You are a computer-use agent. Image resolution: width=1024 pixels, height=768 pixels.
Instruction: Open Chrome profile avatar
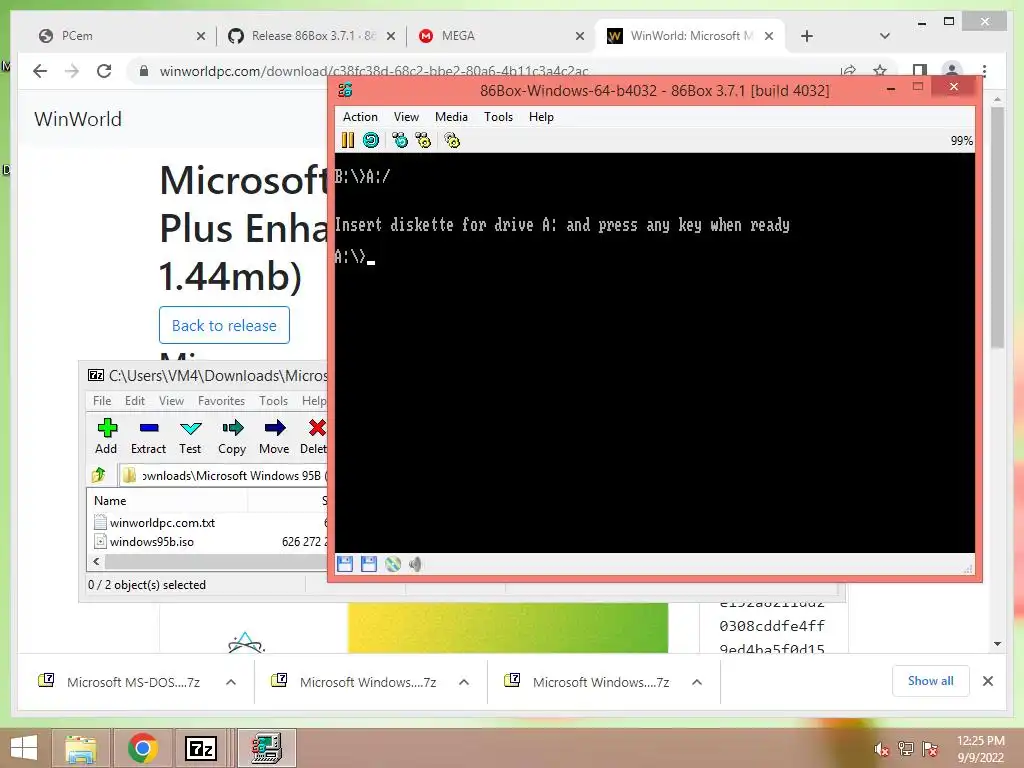[x=952, y=71]
